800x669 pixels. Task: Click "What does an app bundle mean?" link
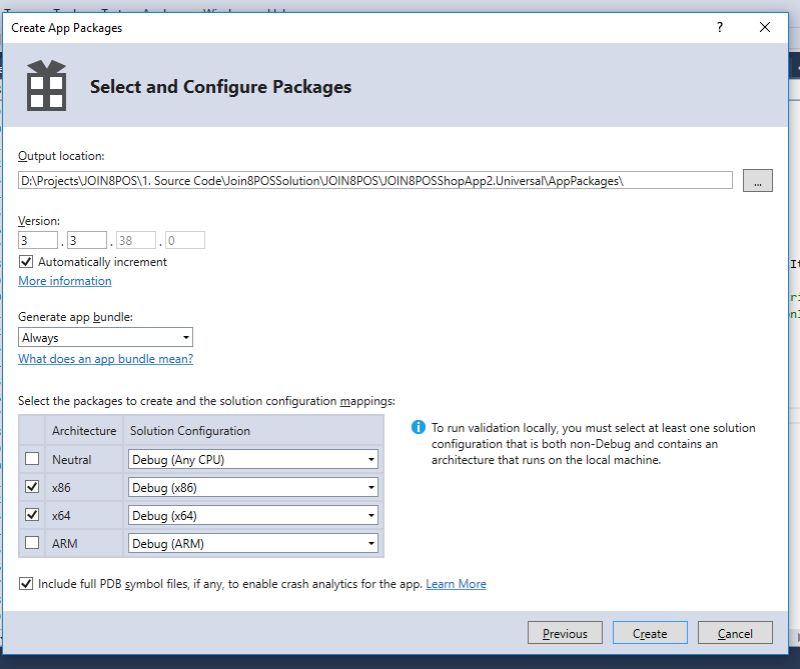[105, 357]
